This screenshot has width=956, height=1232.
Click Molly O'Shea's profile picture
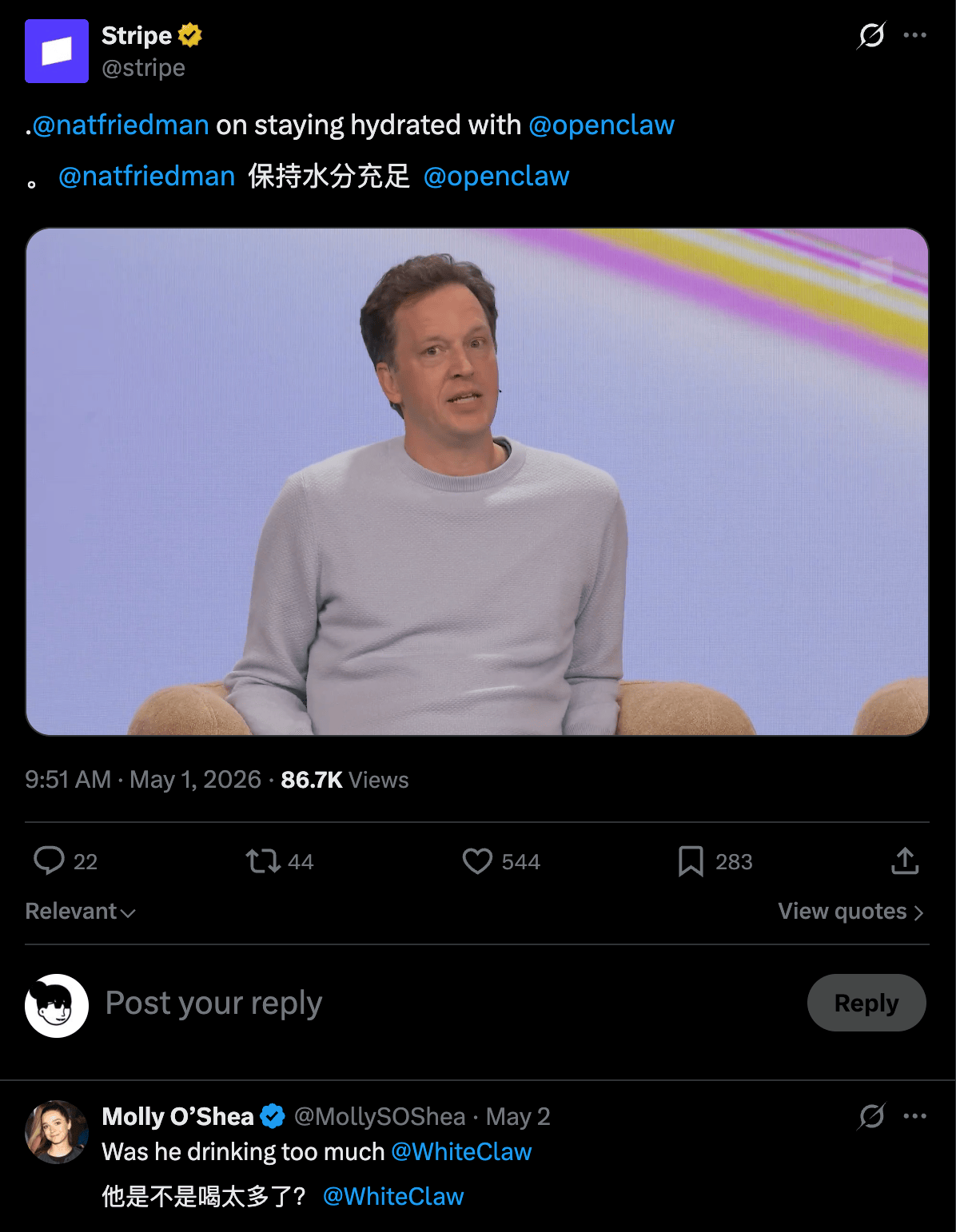57,1132
